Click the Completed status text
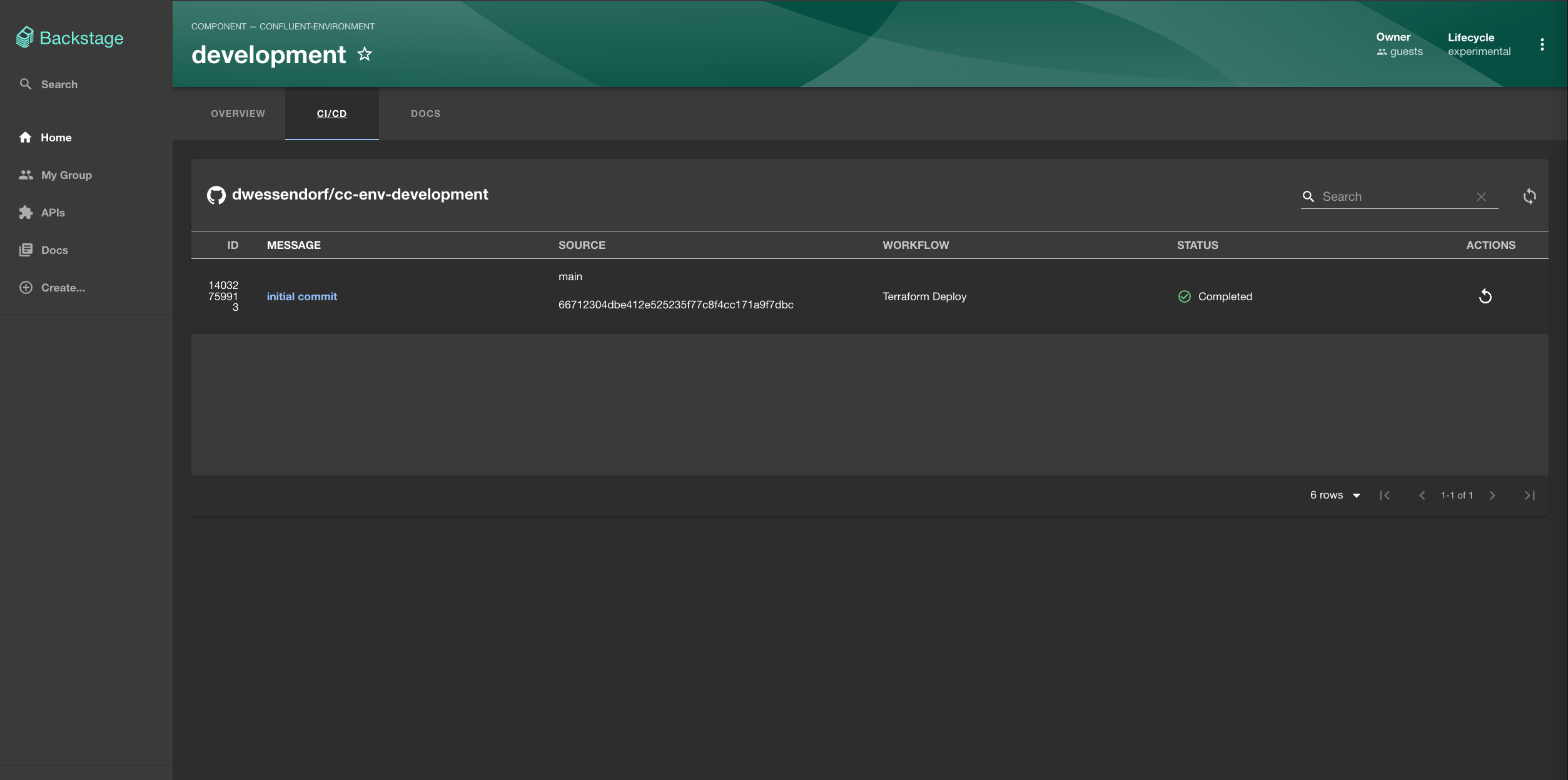The width and height of the screenshot is (1568, 780). [x=1225, y=296]
